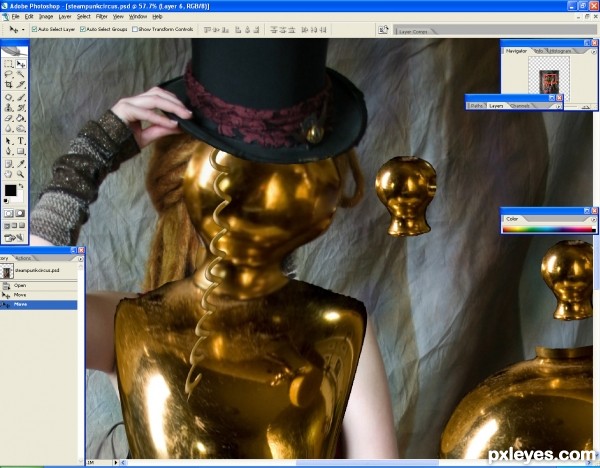Screen dimensions: 600x468
Task: Click the foreground color swatch
Action: [10, 190]
